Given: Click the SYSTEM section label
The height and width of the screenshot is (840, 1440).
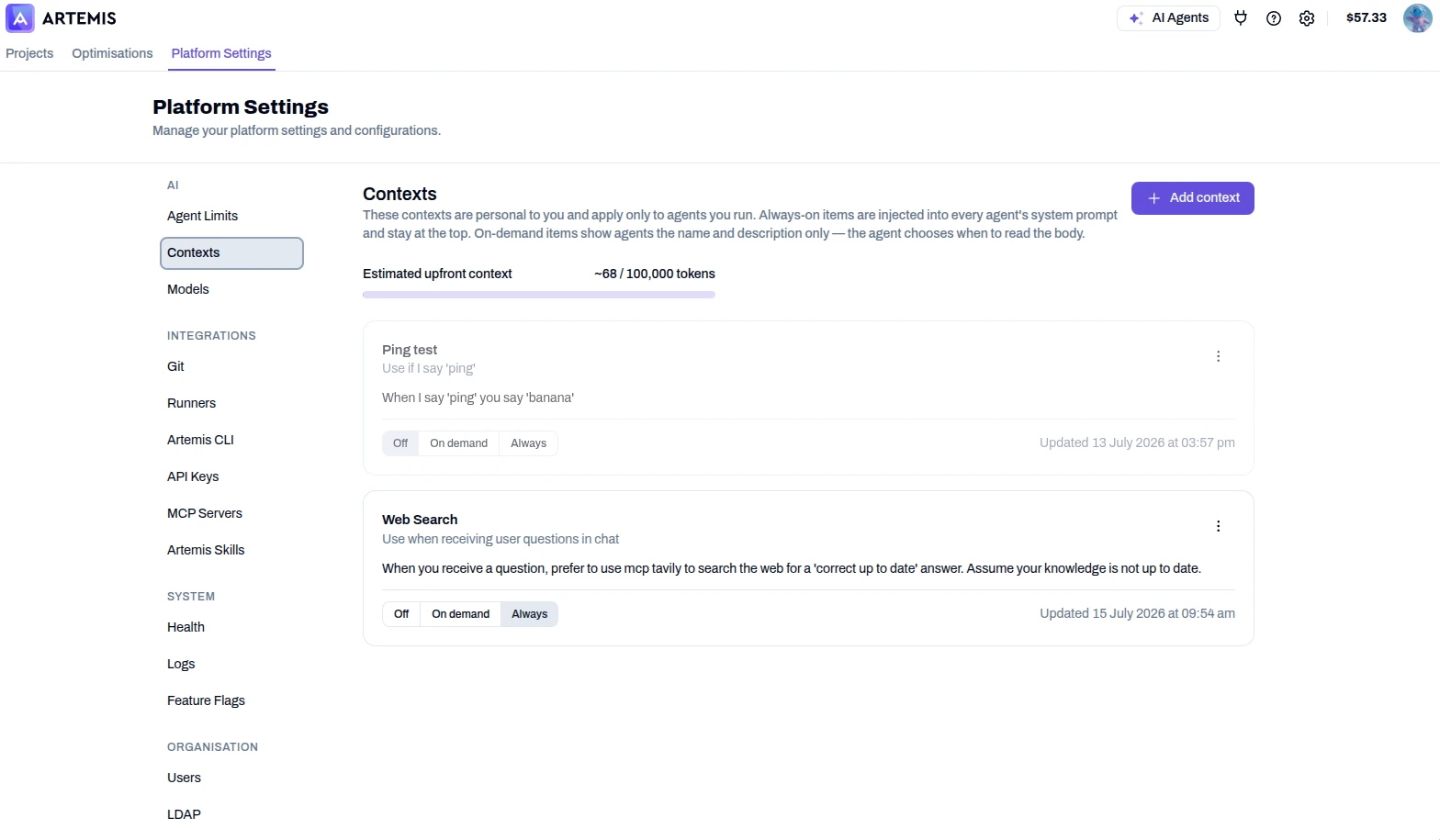Looking at the screenshot, I should (191, 597).
